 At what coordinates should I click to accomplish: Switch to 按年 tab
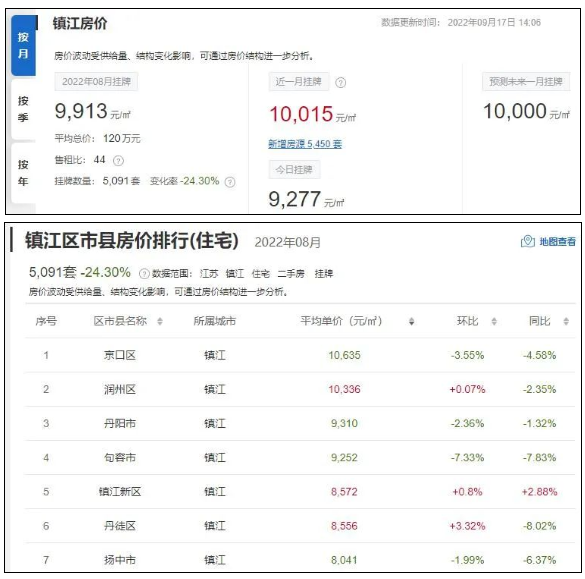(24, 173)
